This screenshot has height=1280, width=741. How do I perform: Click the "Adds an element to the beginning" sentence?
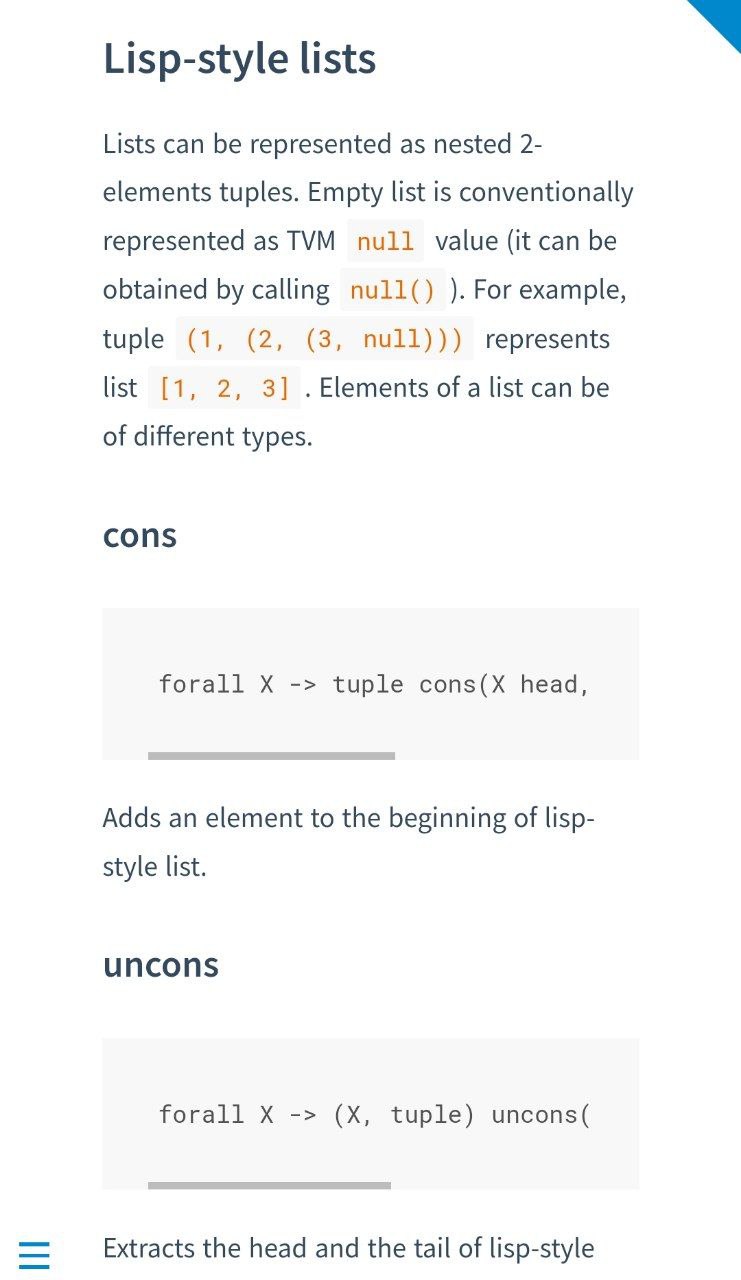pos(349,842)
